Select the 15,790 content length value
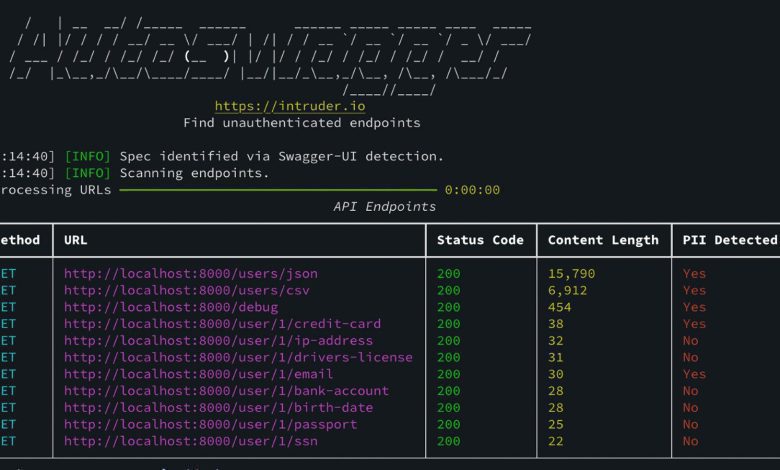The width and height of the screenshot is (780, 470). [572, 273]
